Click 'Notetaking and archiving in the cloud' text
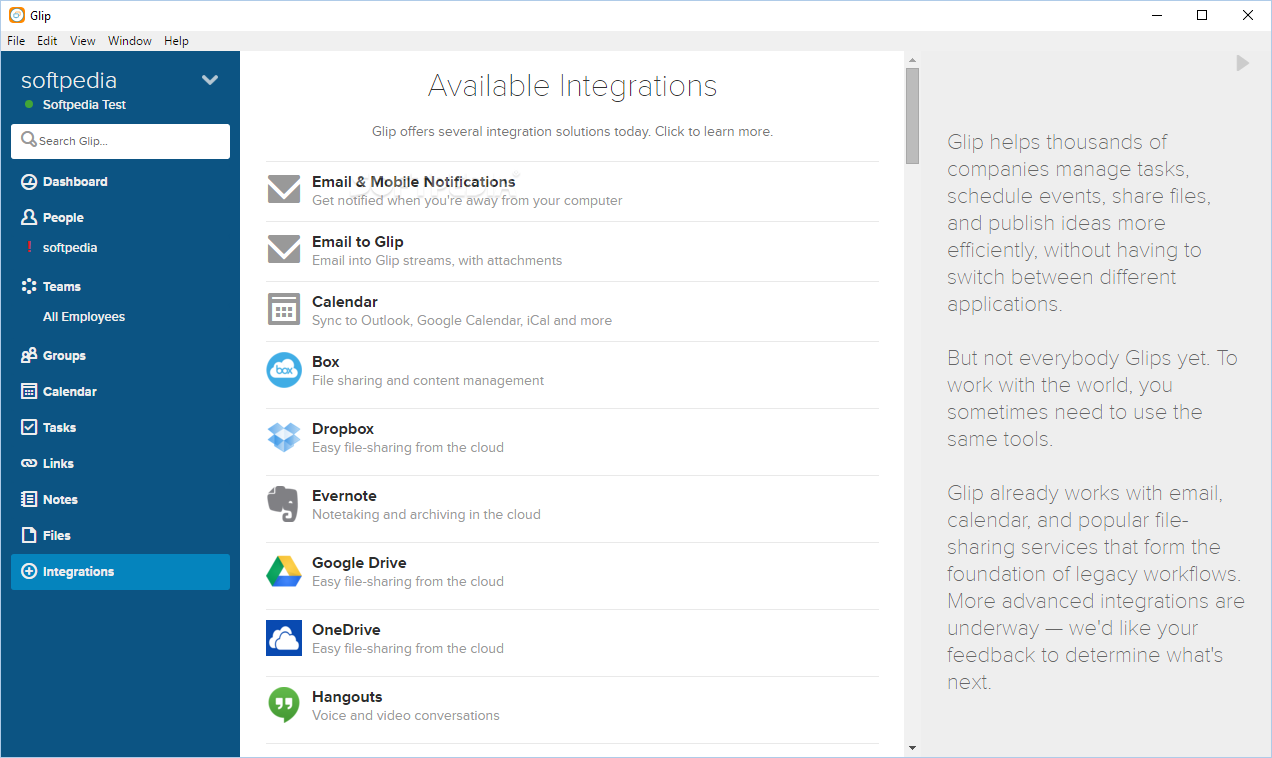1272x758 pixels. pyautogui.click(x=426, y=515)
